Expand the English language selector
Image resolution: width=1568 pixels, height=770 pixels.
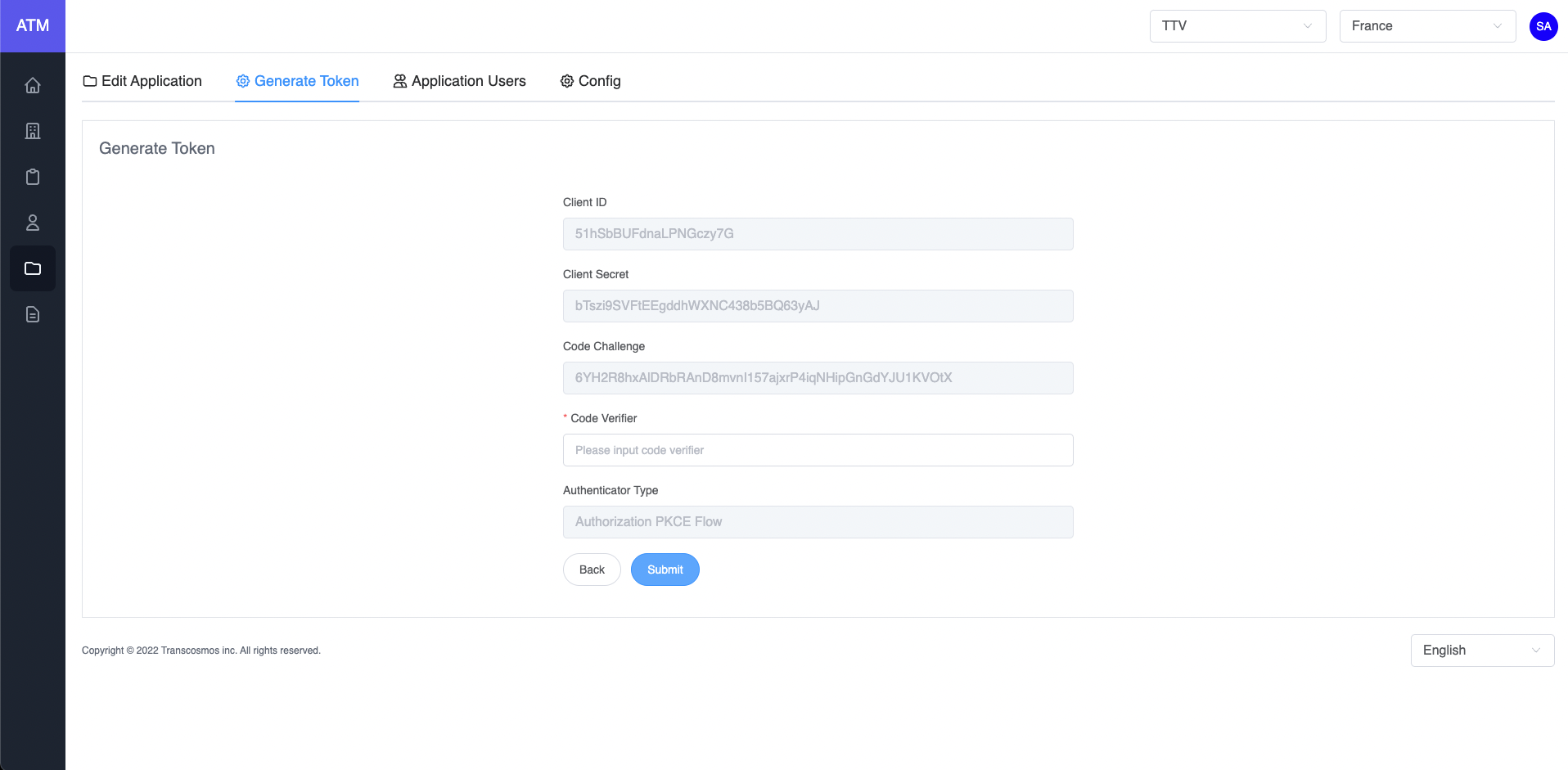coord(1482,651)
